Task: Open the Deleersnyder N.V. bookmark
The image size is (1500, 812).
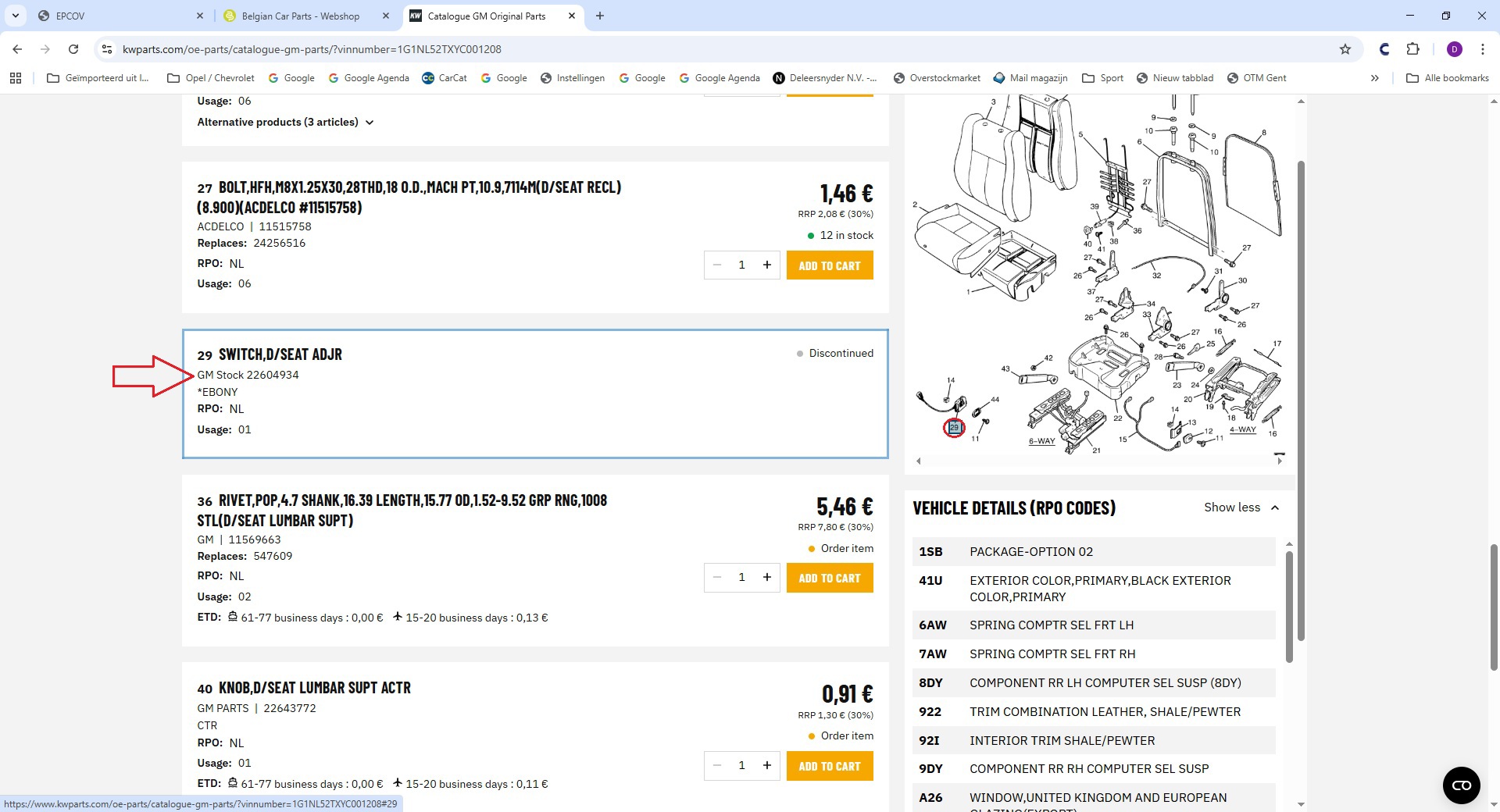Action: click(x=825, y=78)
